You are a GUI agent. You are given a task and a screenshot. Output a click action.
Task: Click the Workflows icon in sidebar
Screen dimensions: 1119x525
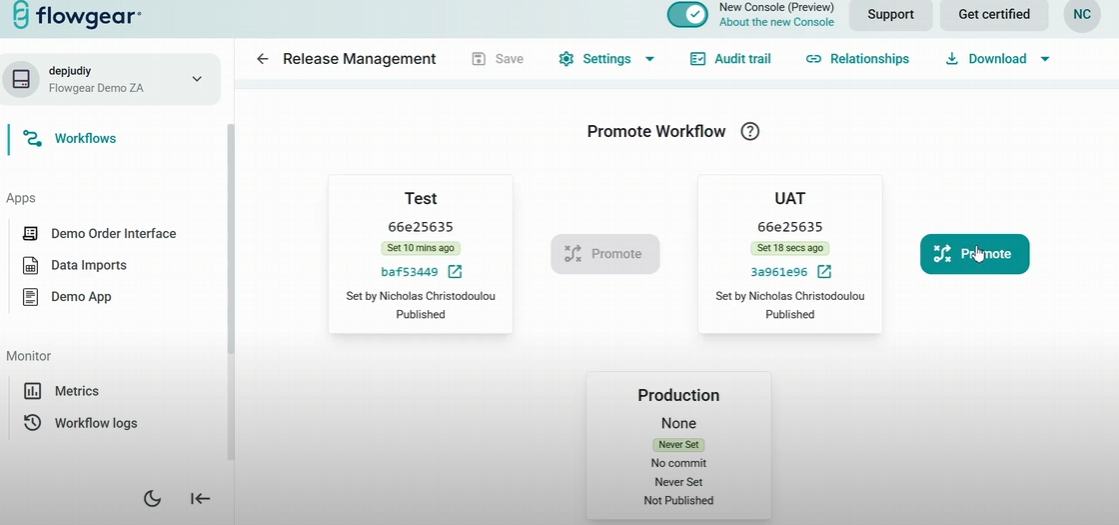pyautogui.click(x=32, y=138)
